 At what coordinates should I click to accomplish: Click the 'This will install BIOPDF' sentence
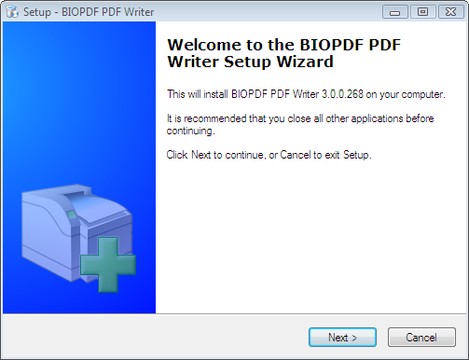306,94
